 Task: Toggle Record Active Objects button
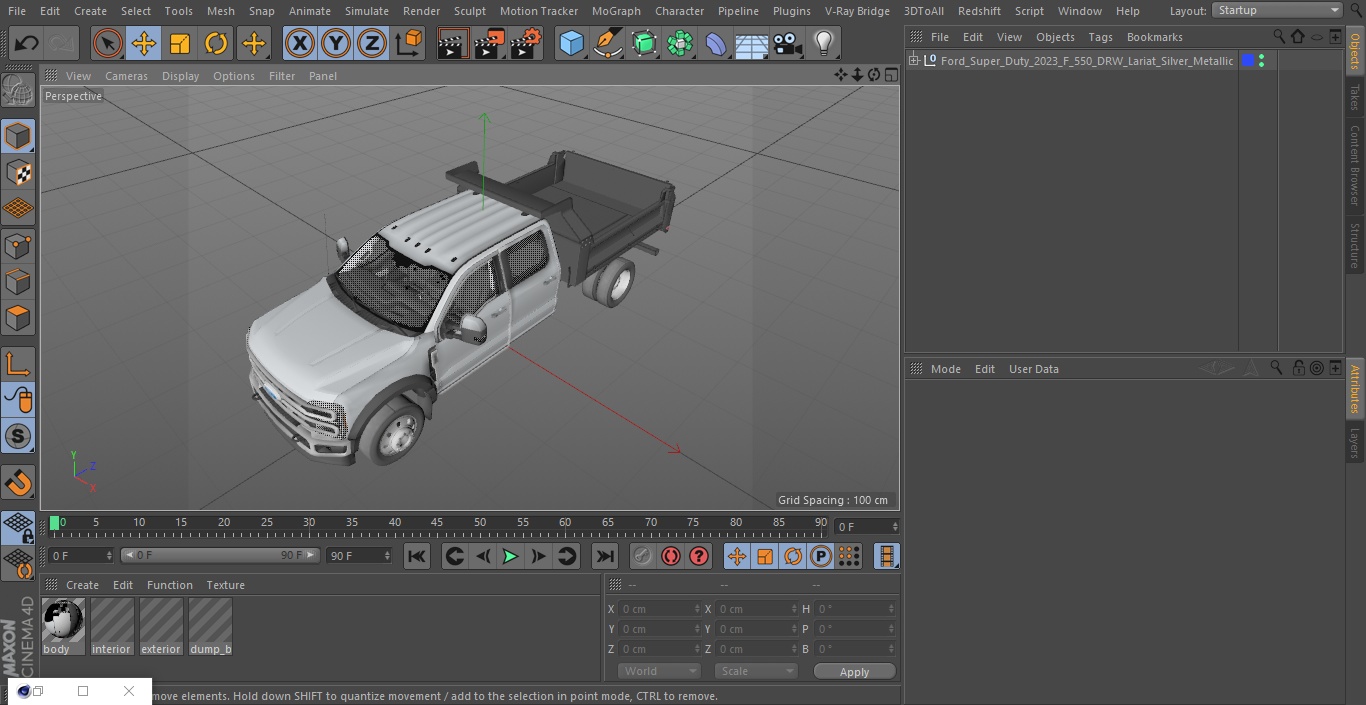pyautogui.click(x=642, y=556)
